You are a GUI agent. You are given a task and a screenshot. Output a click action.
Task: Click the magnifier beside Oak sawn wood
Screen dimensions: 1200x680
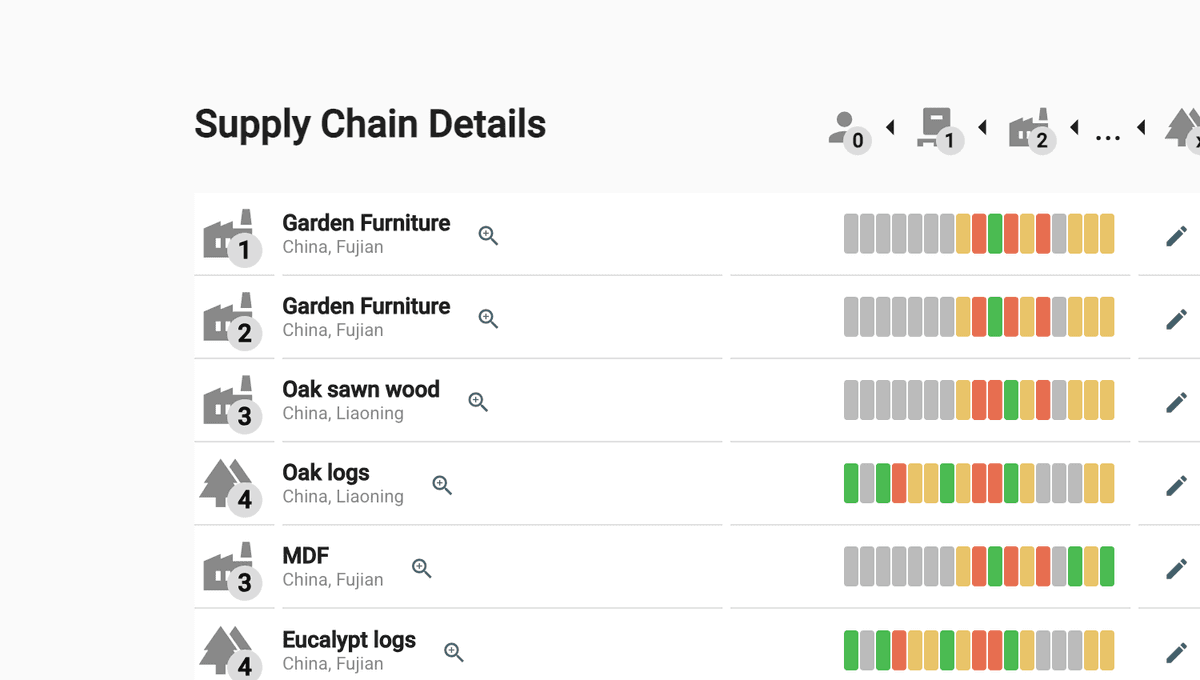tap(478, 401)
